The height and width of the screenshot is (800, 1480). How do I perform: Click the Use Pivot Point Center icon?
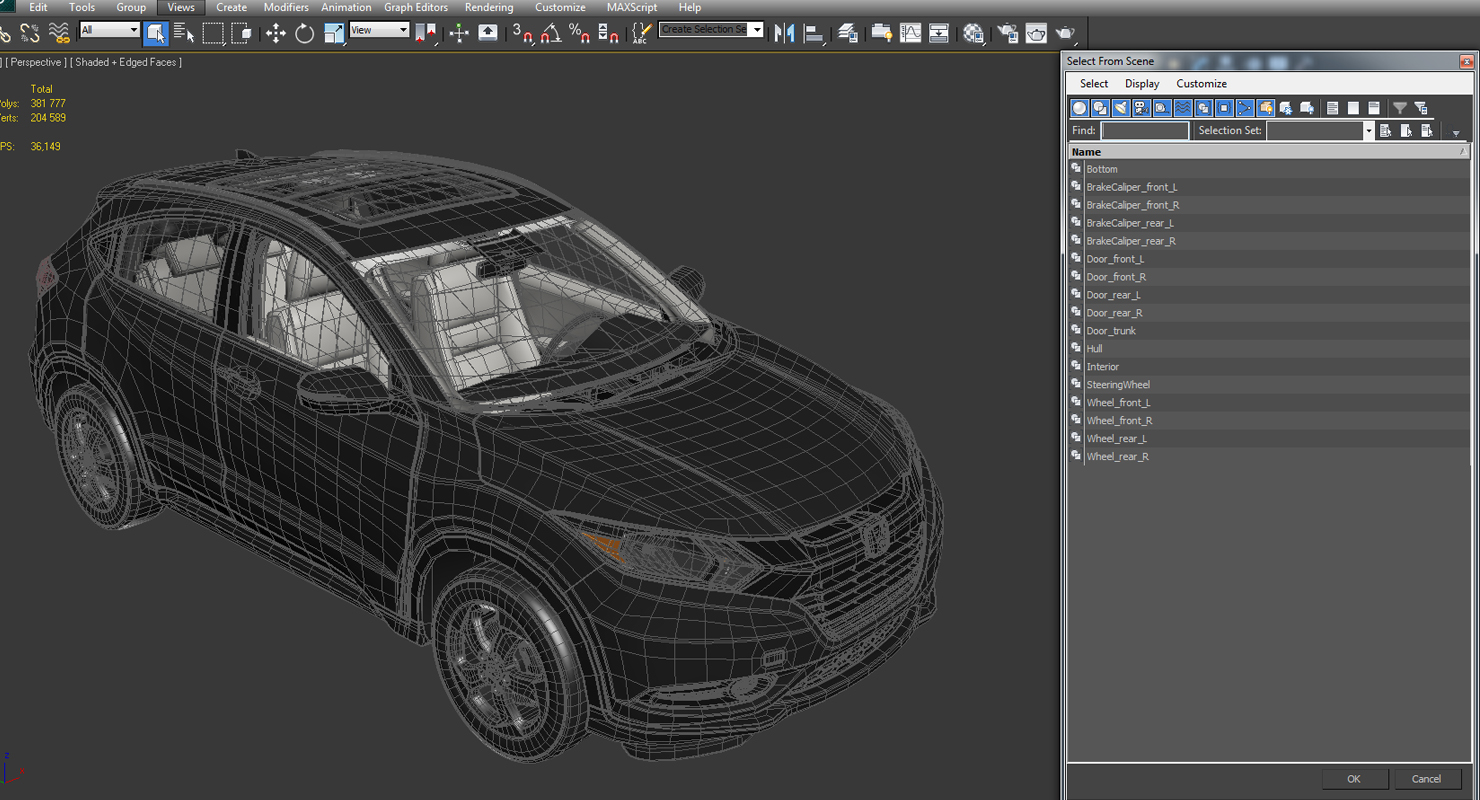(425, 33)
